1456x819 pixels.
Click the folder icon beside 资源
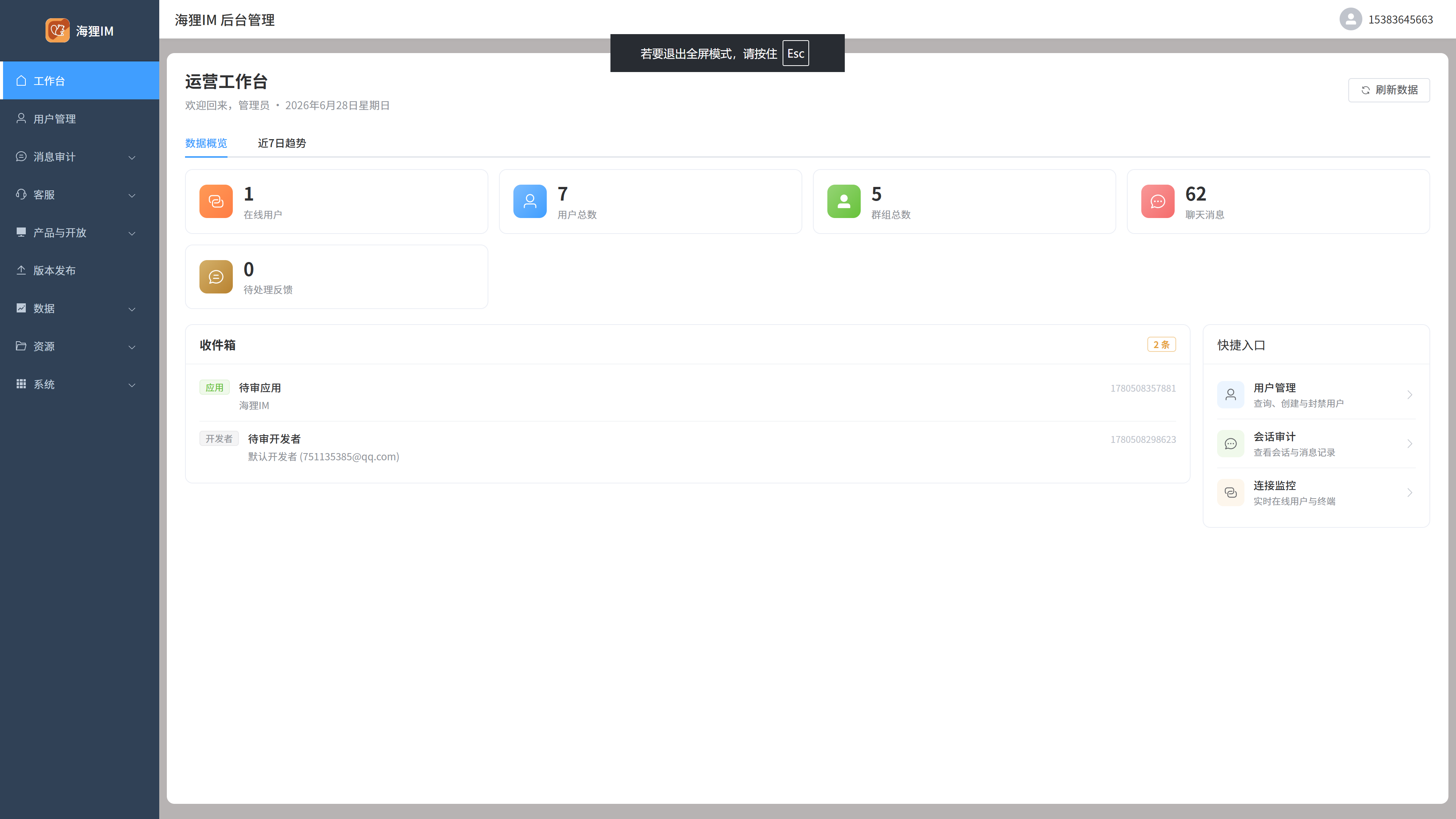coord(21,346)
